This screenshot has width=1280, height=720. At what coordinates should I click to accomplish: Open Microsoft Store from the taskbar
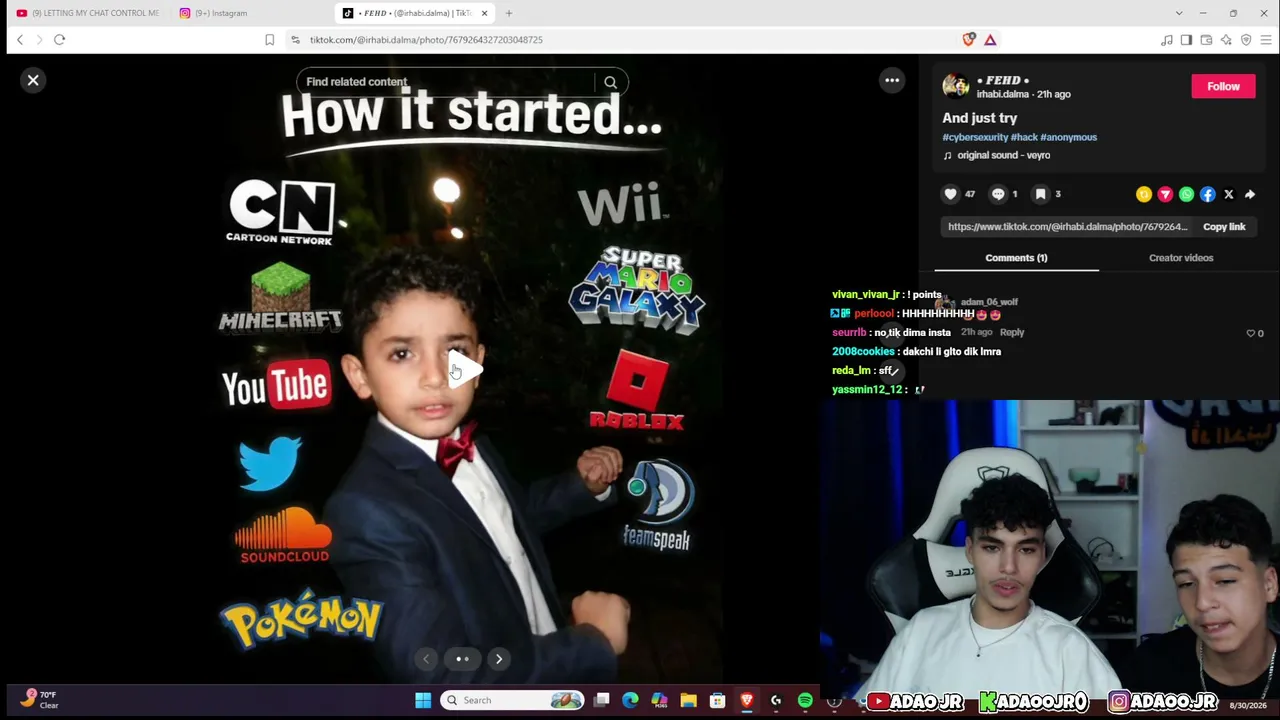click(717, 700)
